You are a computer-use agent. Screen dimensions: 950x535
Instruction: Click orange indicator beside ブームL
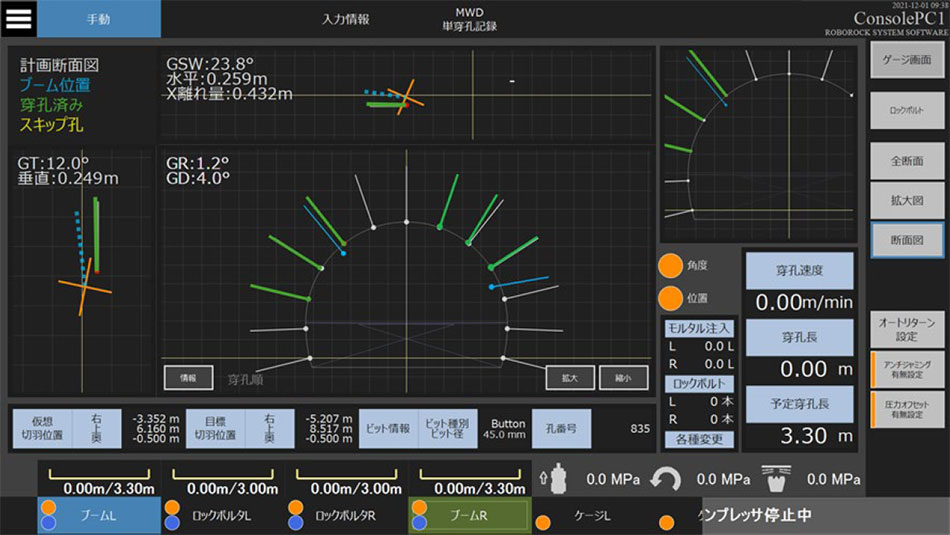click(x=48, y=507)
